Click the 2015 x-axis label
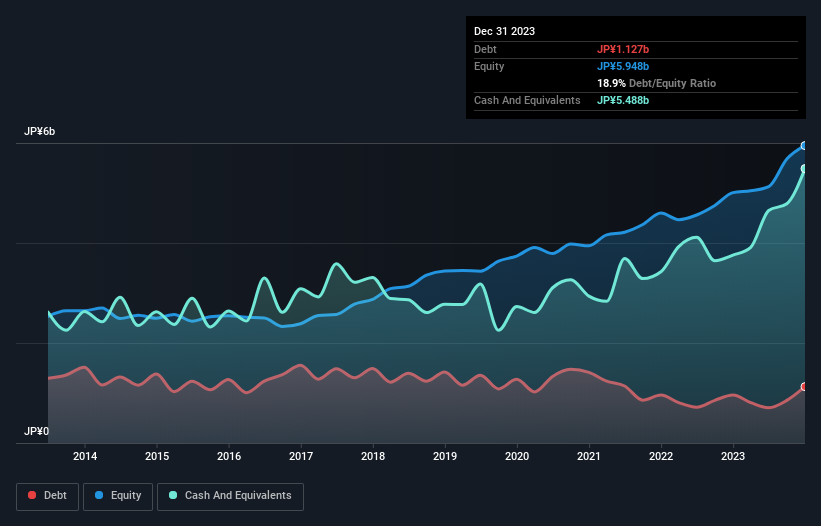Viewport: 821px width, 526px height. 157,456
